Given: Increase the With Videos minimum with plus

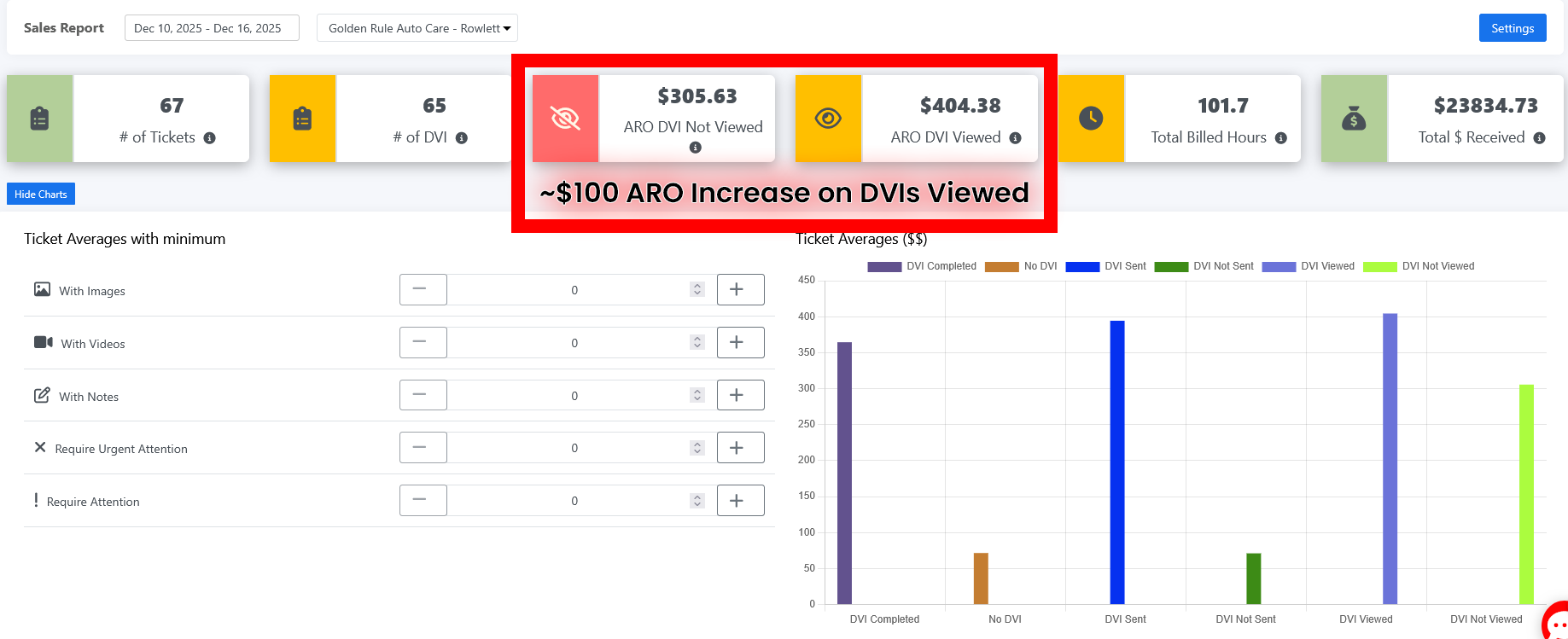Looking at the screenshot, I should [740, 343].
